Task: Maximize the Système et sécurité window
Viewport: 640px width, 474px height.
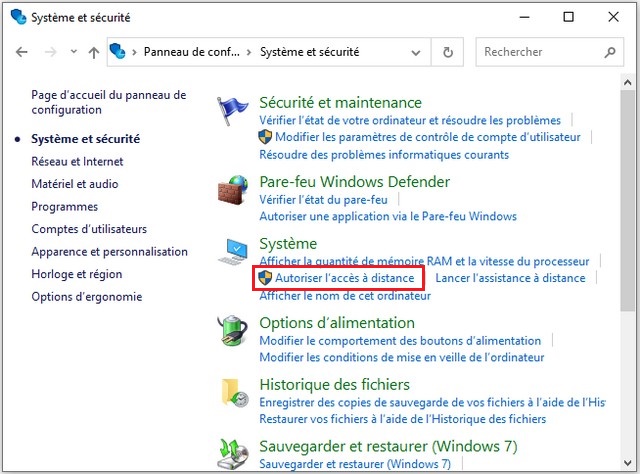Action: click(x=568, y=17)
